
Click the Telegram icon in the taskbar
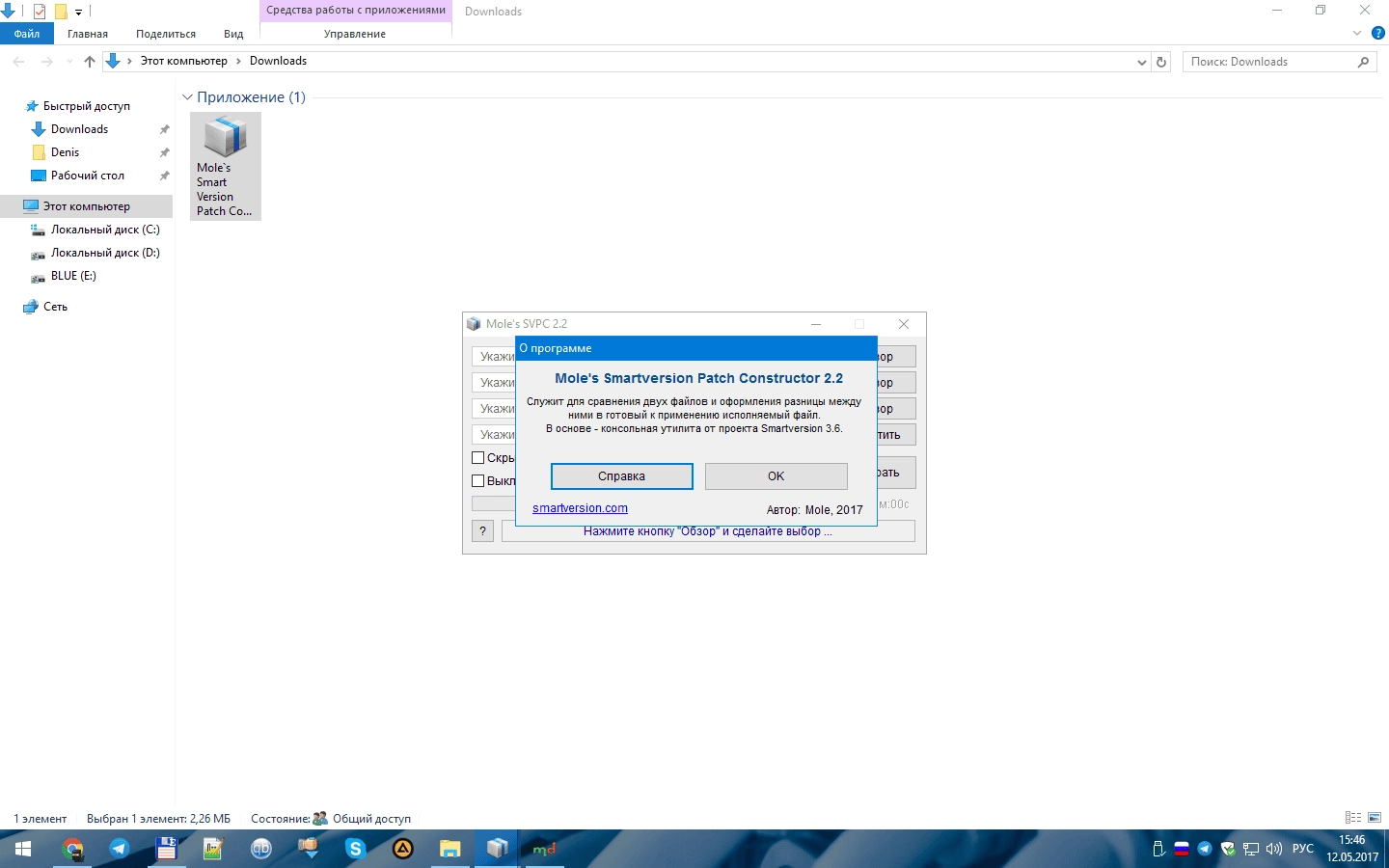pos(119,849)
